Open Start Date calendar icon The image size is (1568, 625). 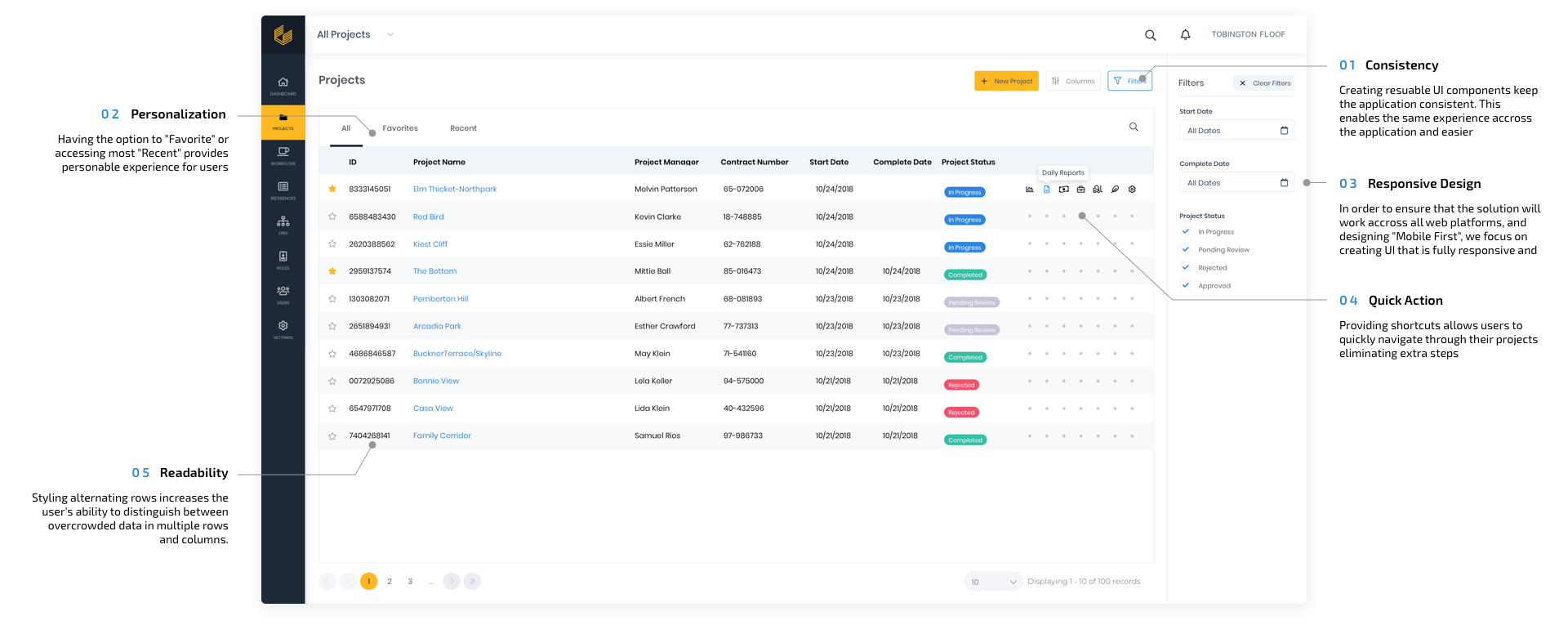click(1284, 131)
